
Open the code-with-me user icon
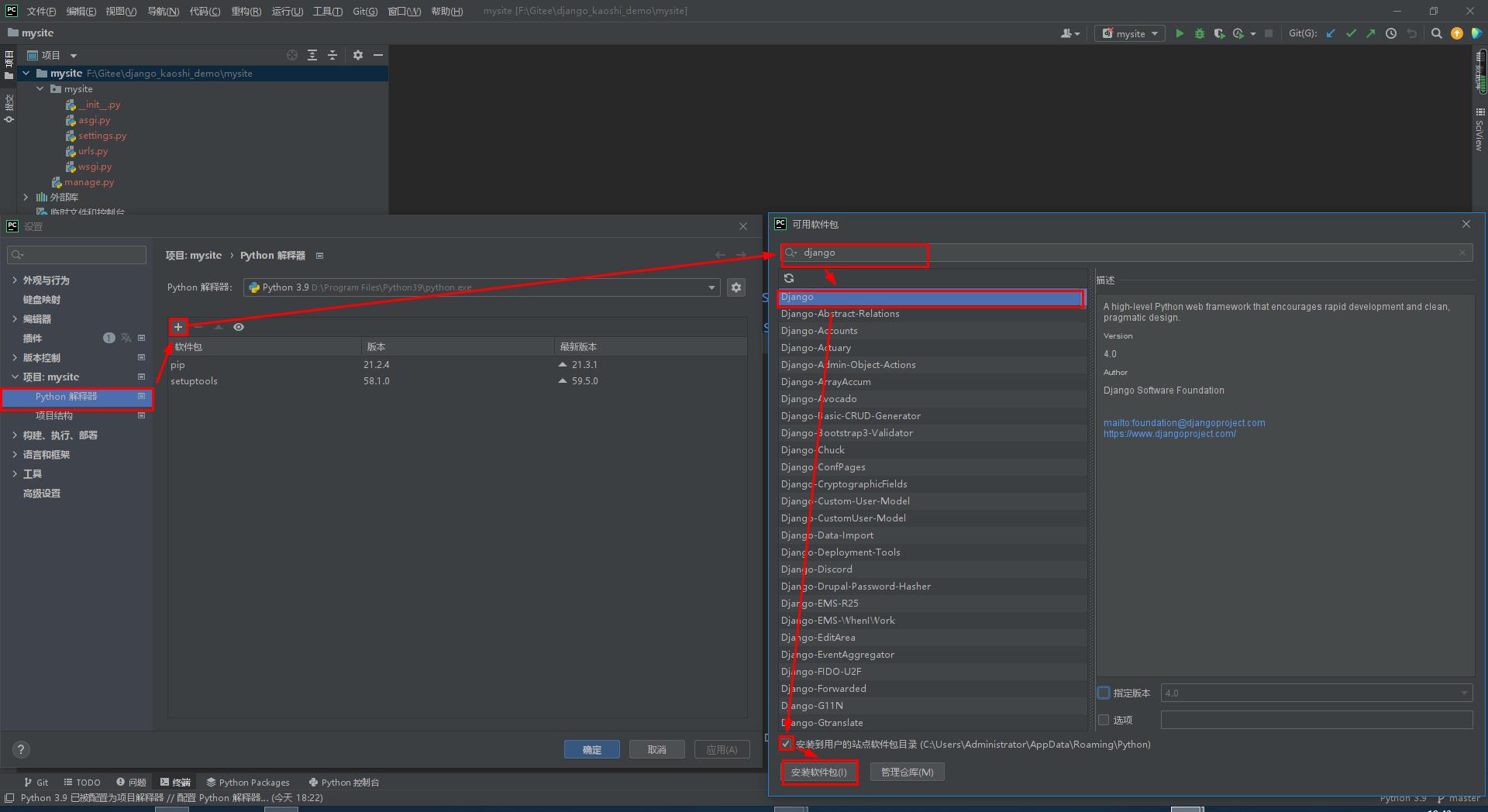[1069, 33]
